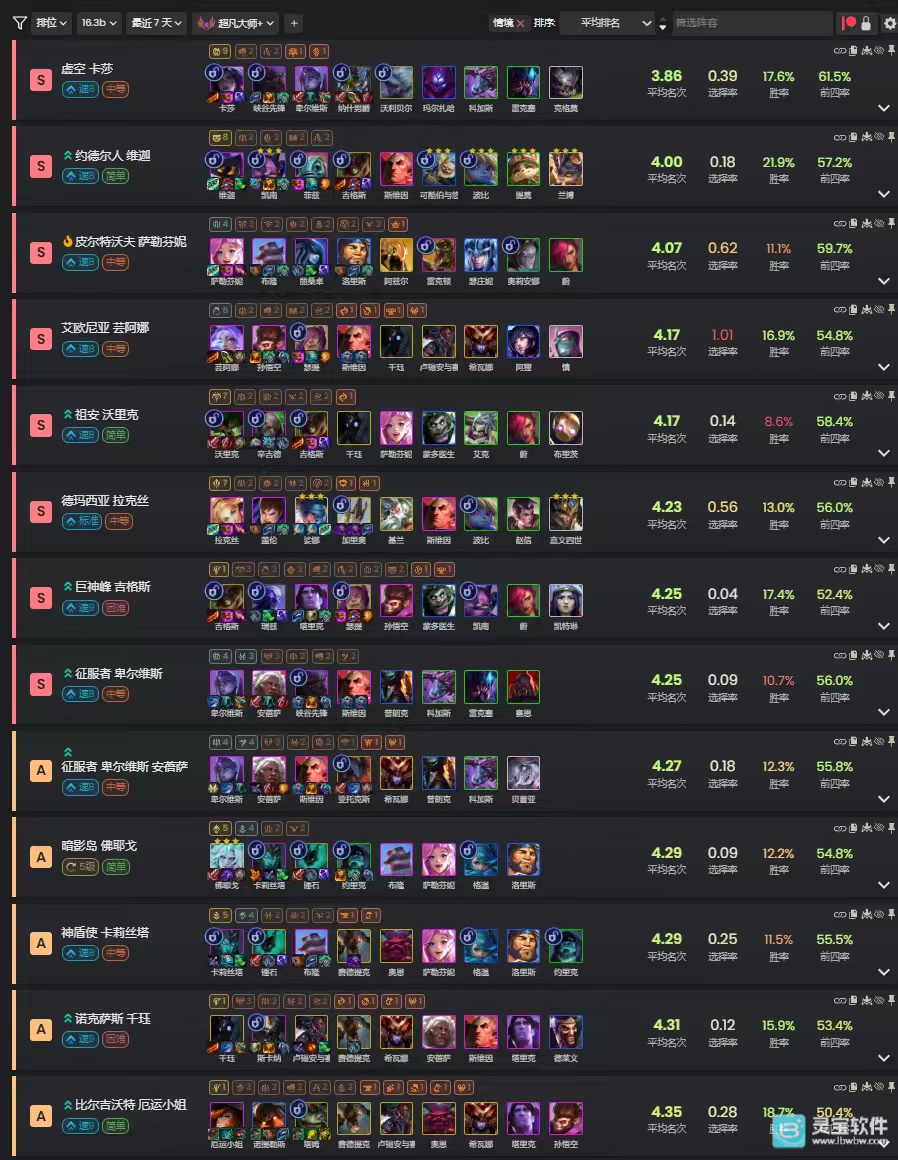
Task: Open the 最近 7 天 time range menu
Action: 156,23
